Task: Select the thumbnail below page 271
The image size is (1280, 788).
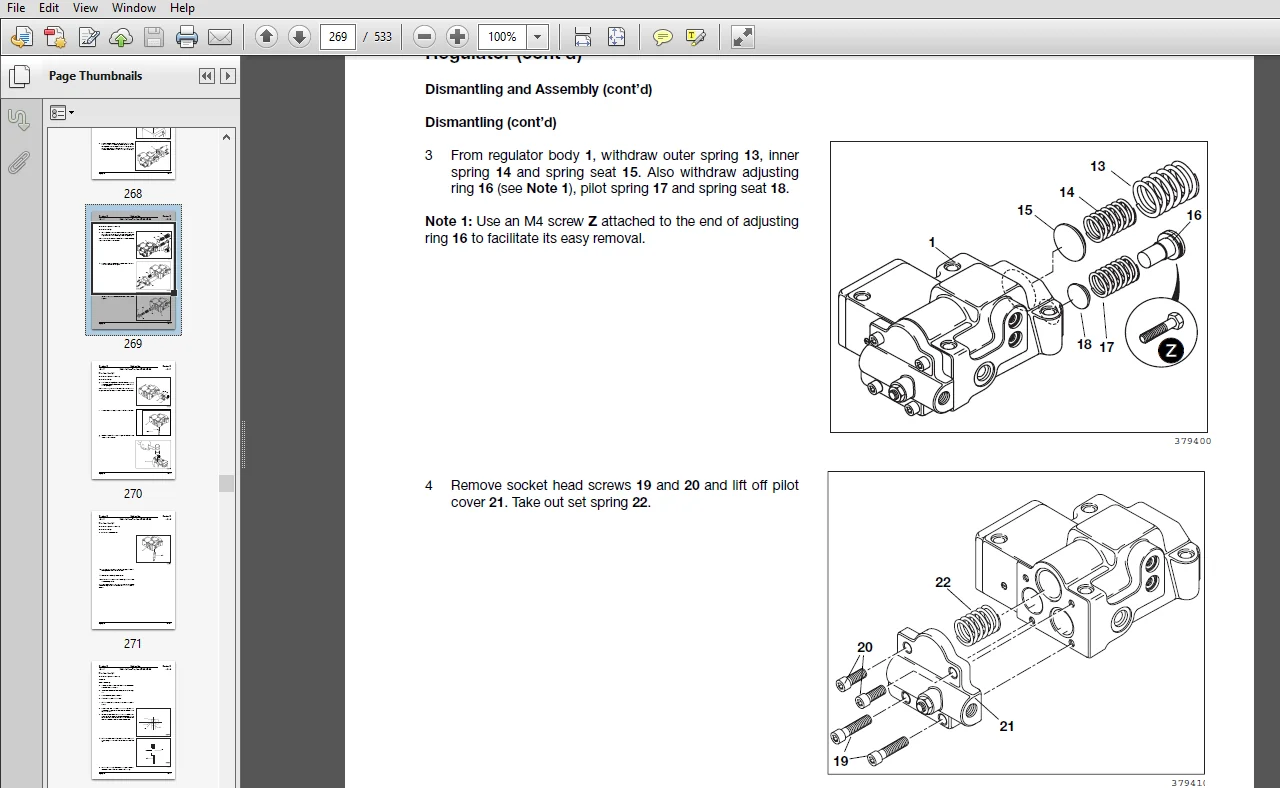Action: click(133, 720)
